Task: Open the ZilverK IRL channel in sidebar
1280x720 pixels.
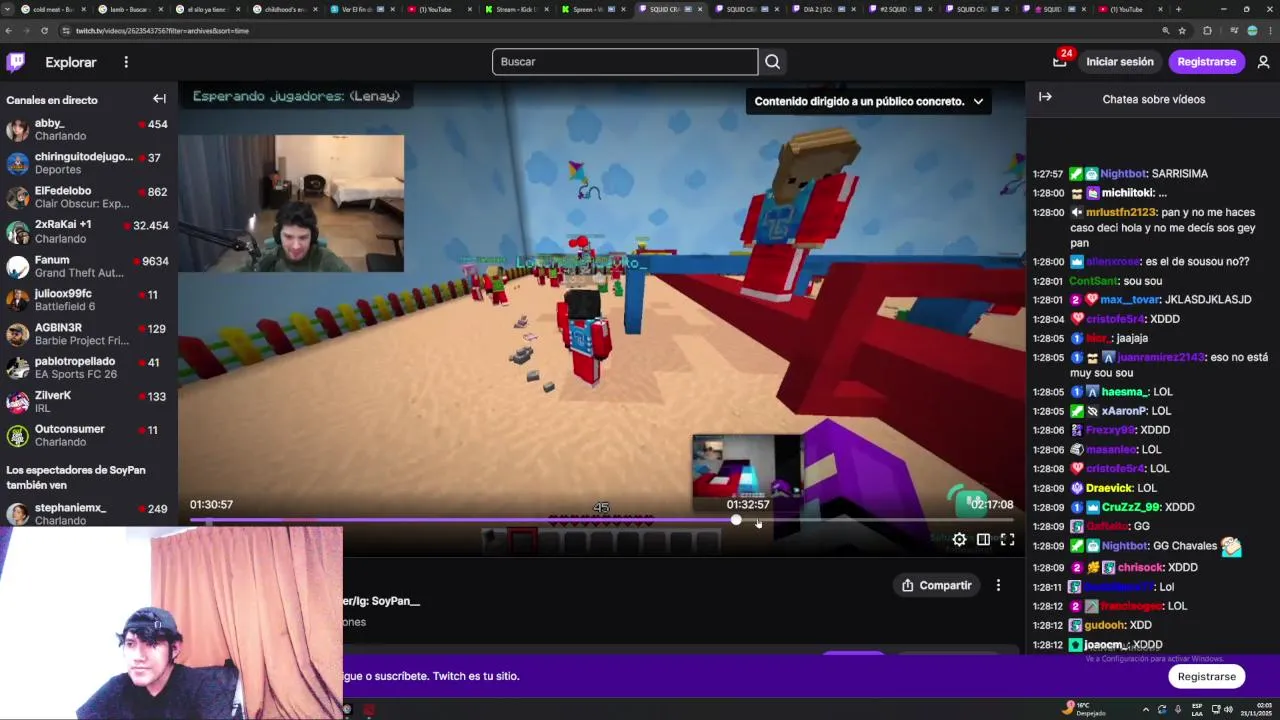Action: tap(89, 402)
